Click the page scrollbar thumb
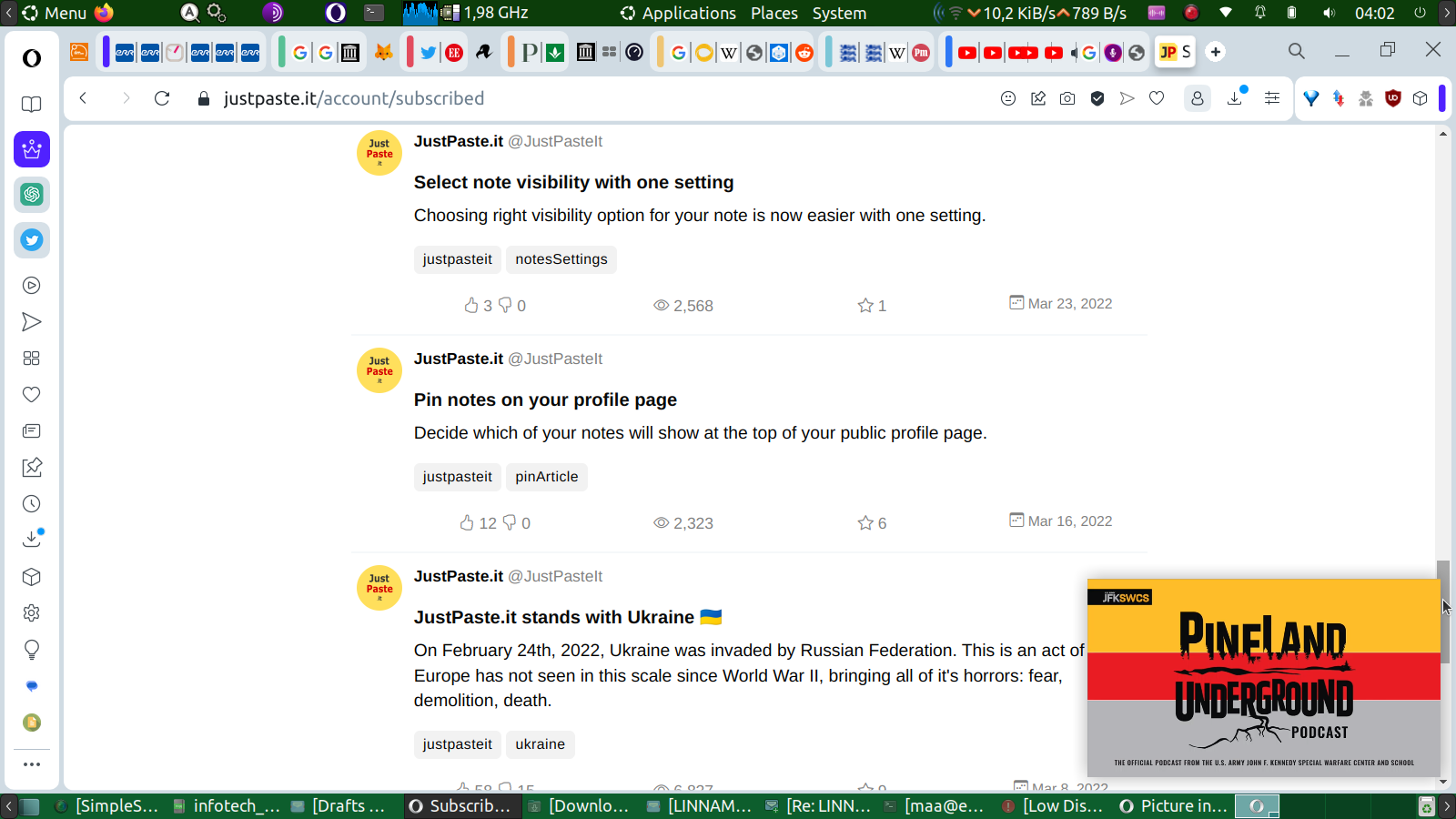The image size is (1456, 819). [1443, 612]
